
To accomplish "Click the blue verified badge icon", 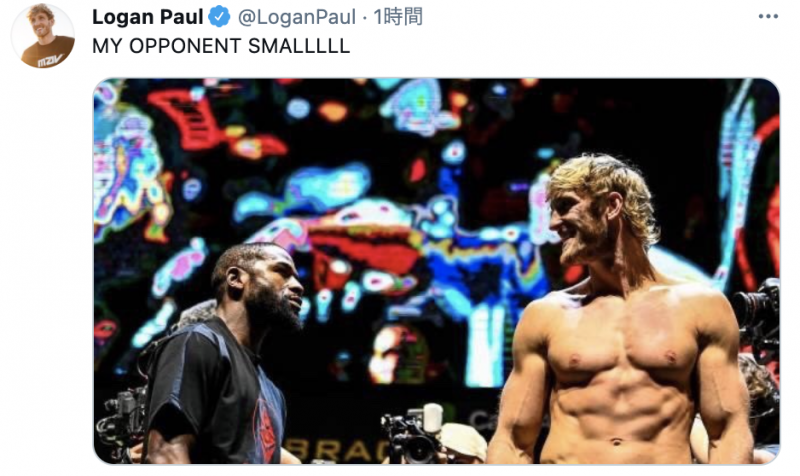I will pos(219,17).
